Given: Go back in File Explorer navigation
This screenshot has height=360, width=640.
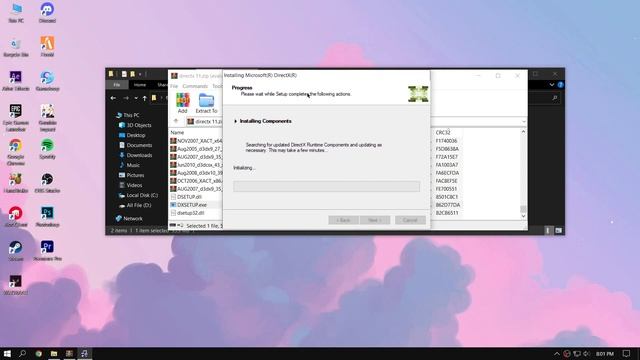Looking at the screenshot, I should (x=113, y=98).
